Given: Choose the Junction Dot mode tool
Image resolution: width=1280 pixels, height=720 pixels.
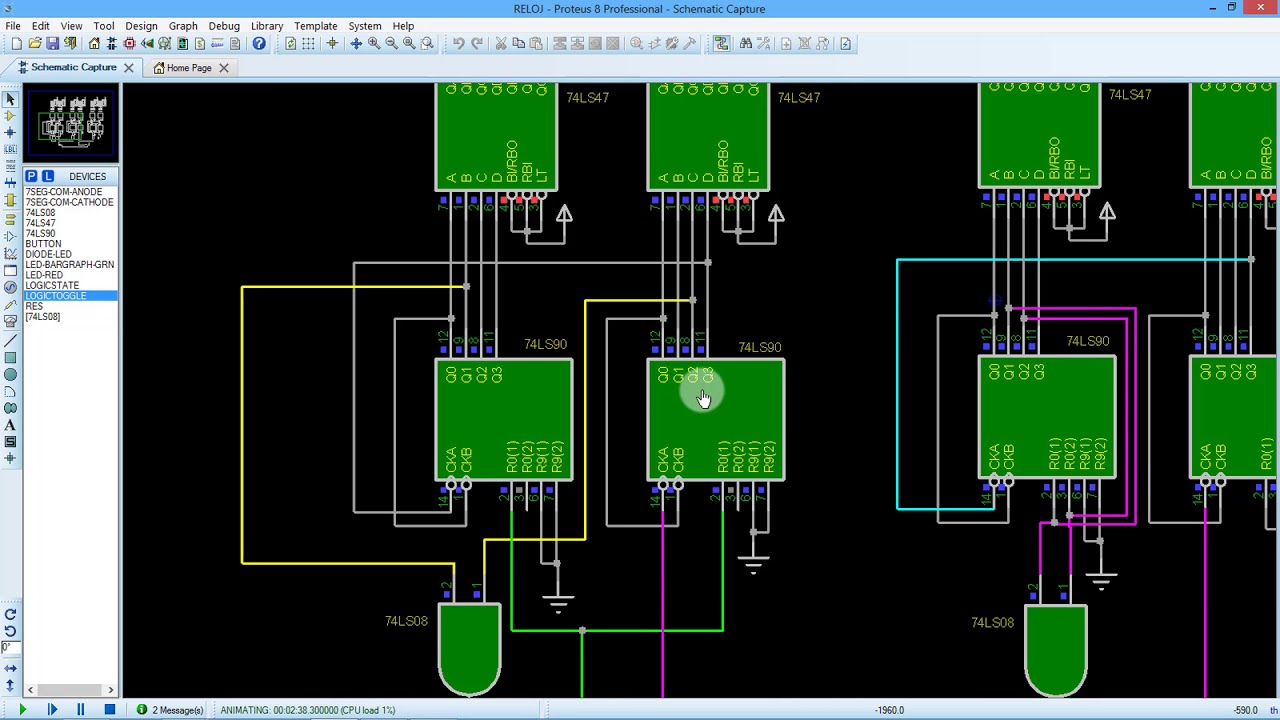Looking at the screenshot, I should pyautogui.click(x=10, y=132).
